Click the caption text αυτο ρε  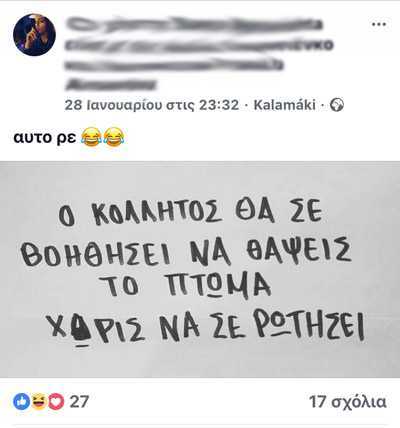(x=45, y=137)
